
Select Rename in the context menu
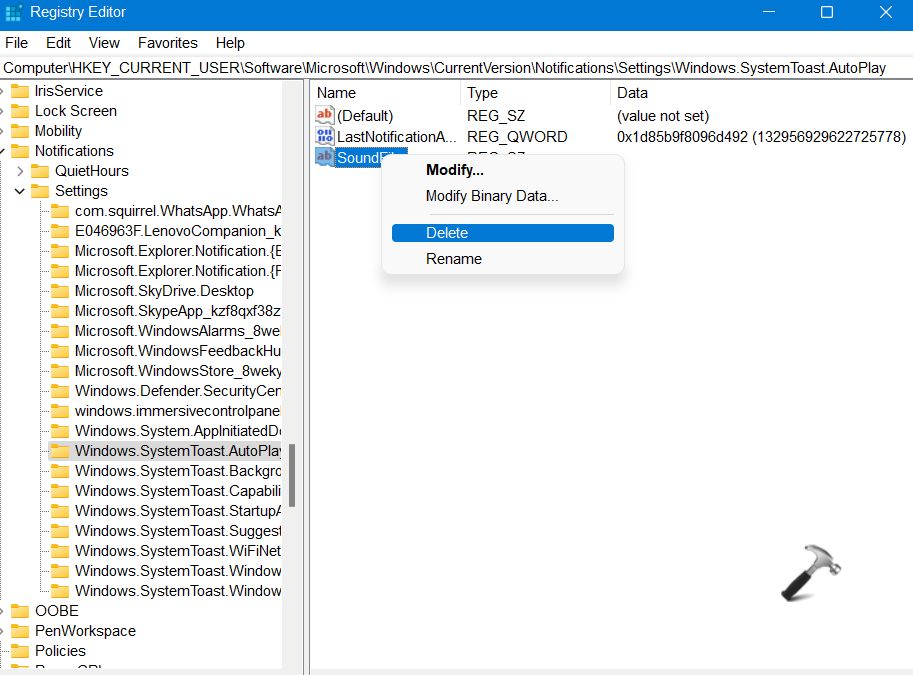click(x=453, y=259)
